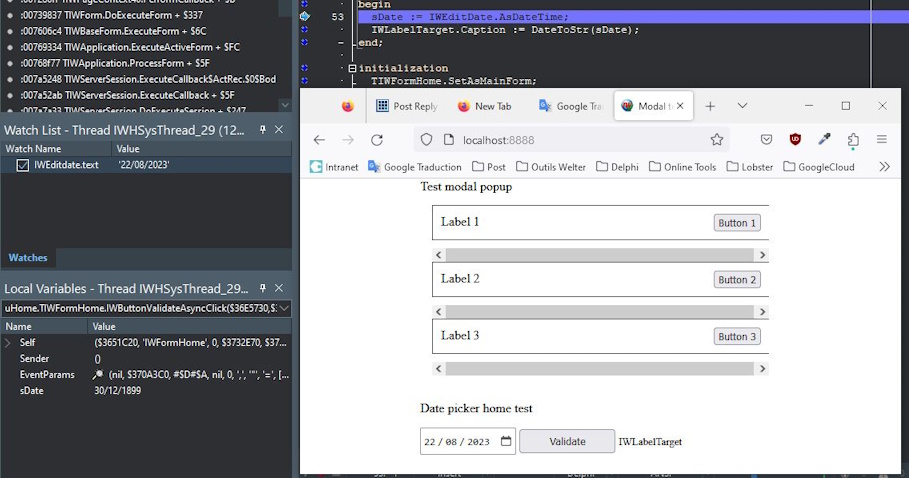This screenshot has width=909, height=478.
Task: Open new tab with plus button
Action: click(710, 106)
